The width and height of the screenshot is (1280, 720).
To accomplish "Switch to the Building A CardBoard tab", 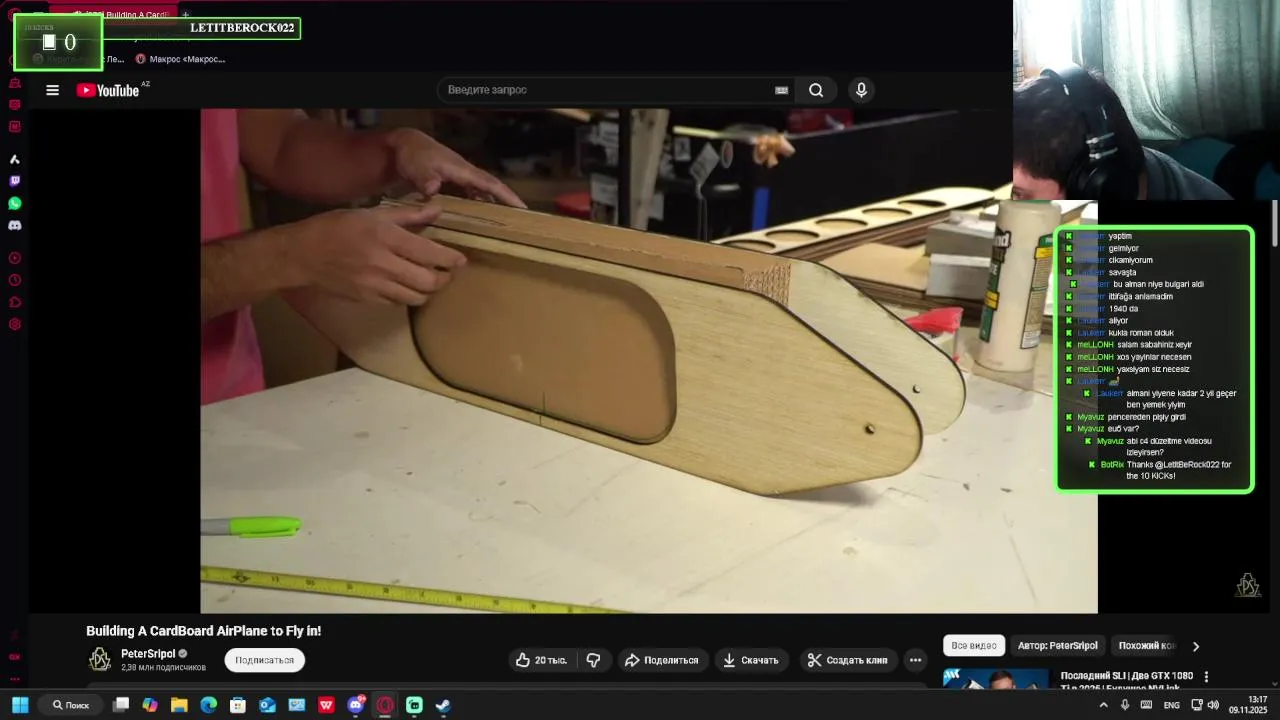I will coord(120,15).
